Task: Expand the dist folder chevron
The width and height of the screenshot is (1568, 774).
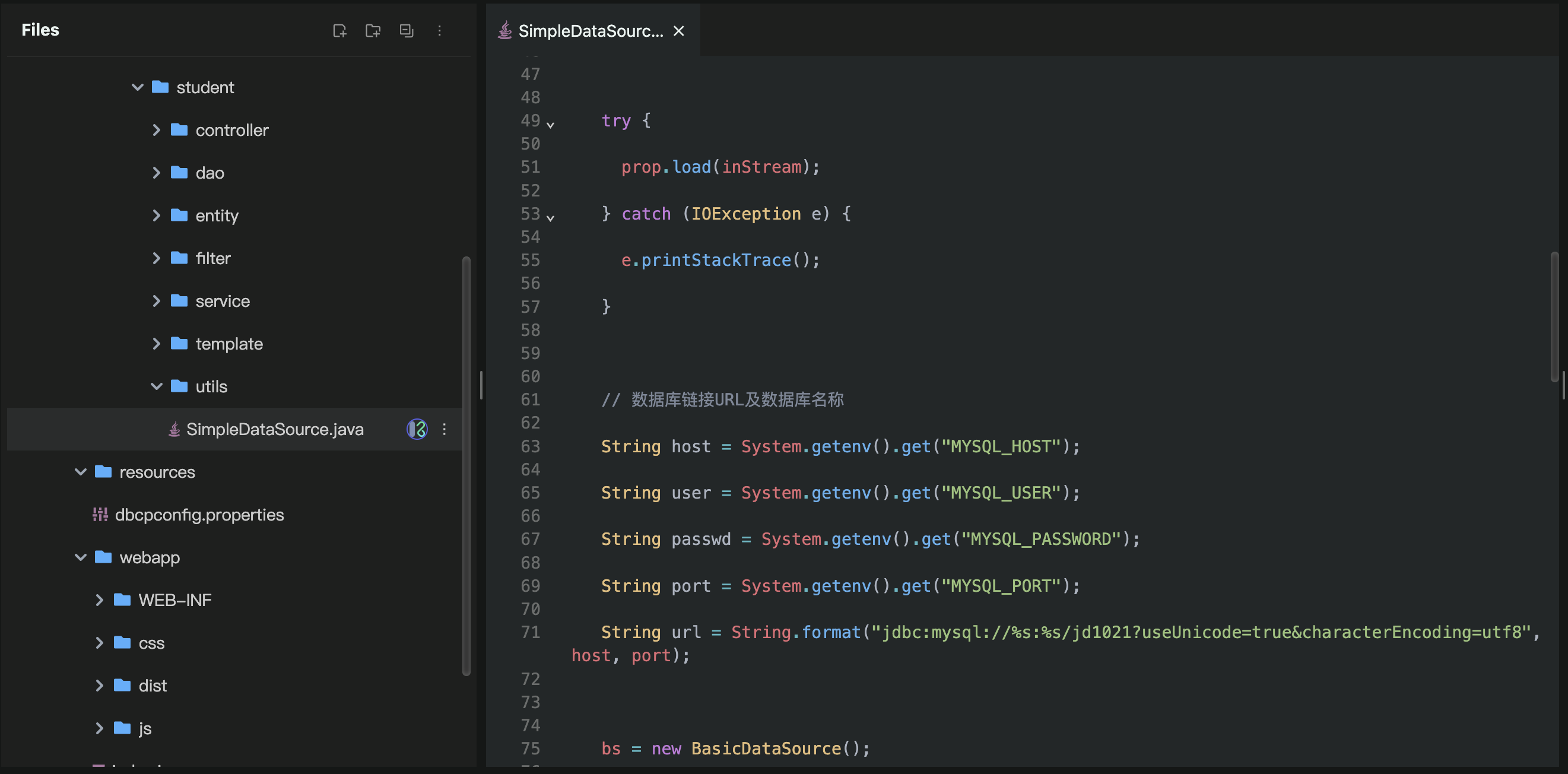Action: pos(99,686)
